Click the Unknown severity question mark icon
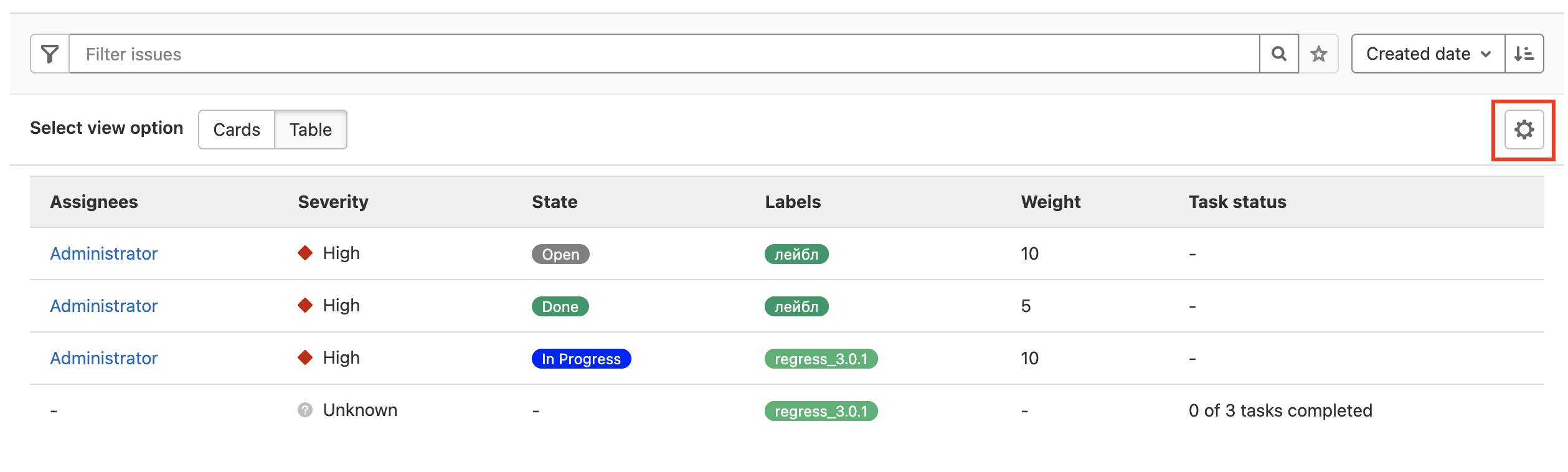 pos(305,410)
